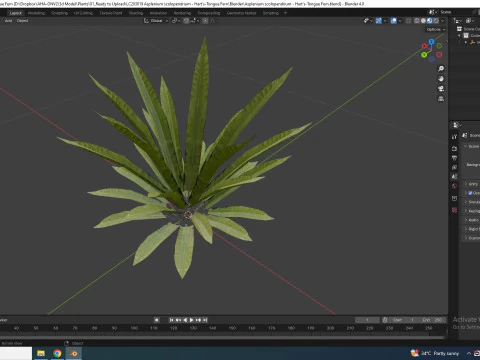The height and width of the screenshot is (360, 480).
Task: Open the Texture Paint workspace tab
Action: tap(111, 13)
